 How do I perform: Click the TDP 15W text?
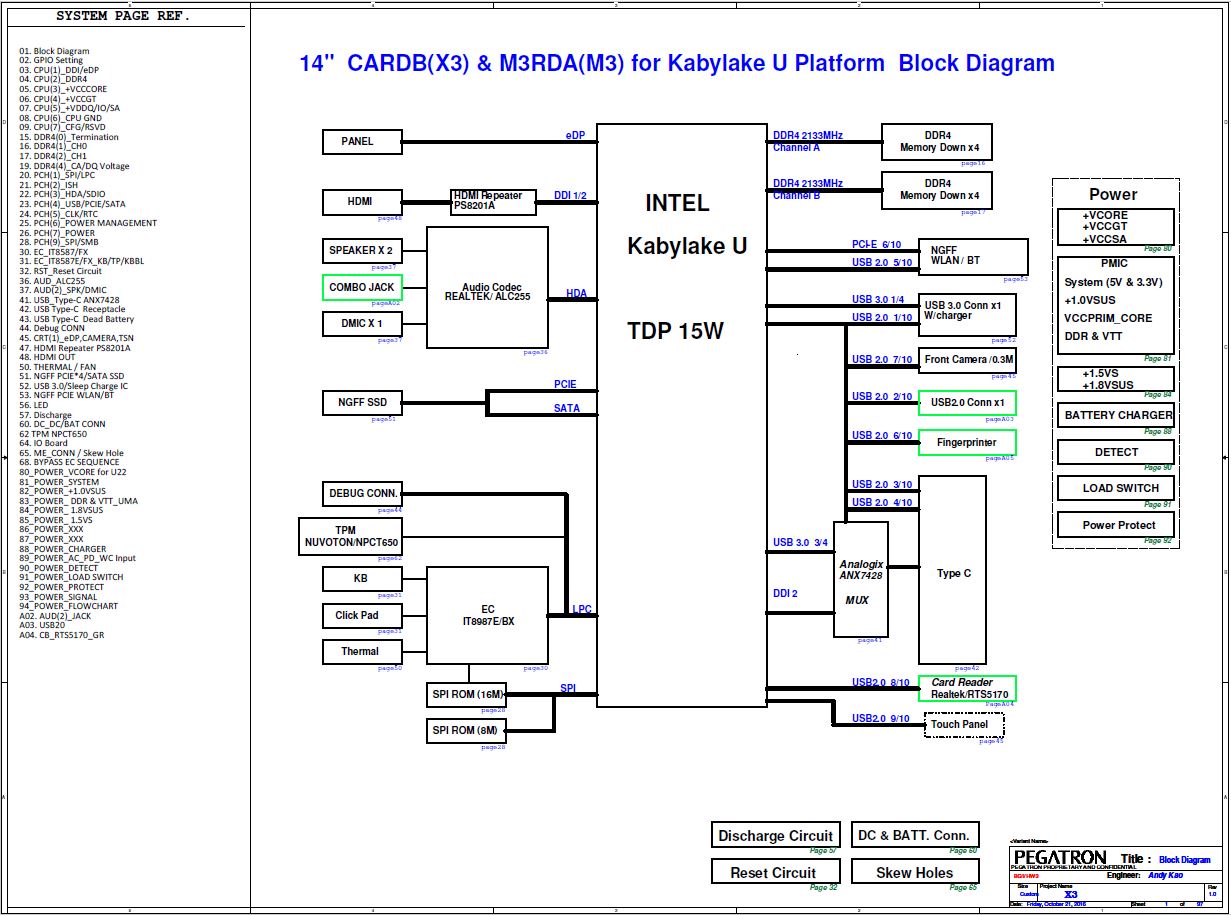pos(675,332)
